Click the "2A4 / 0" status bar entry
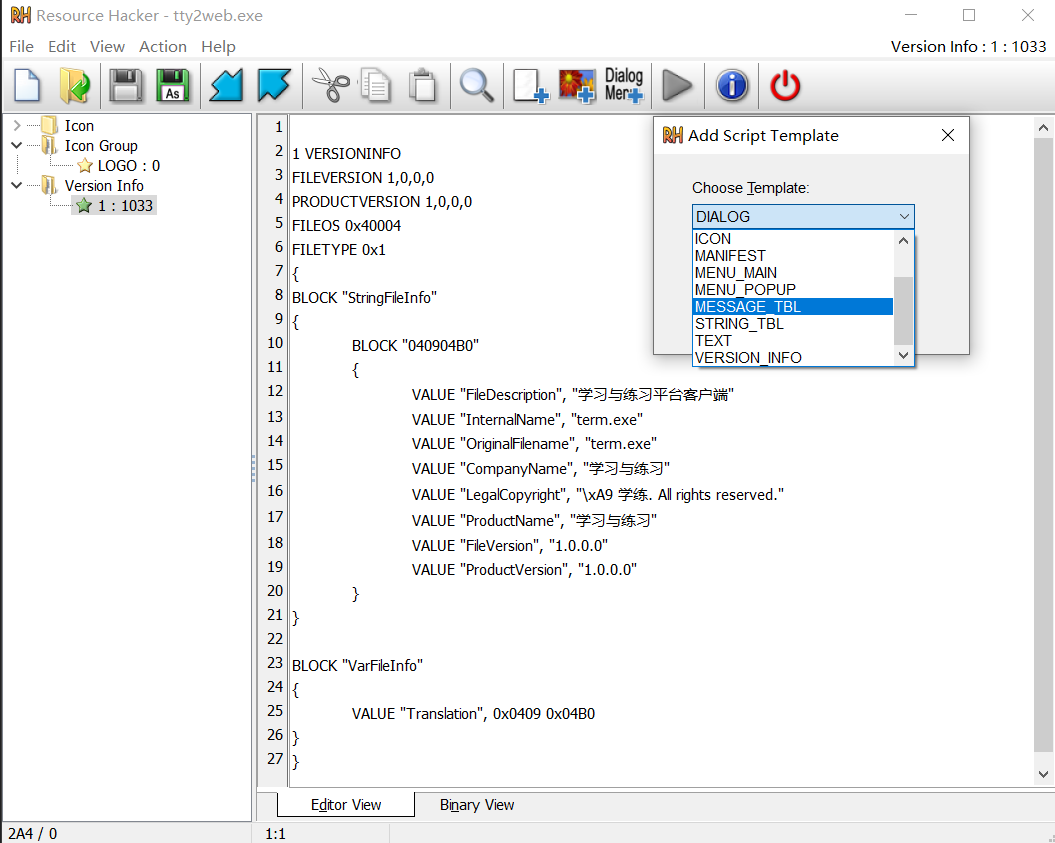The image size is (1055, 843). click(x=32, y=834)
